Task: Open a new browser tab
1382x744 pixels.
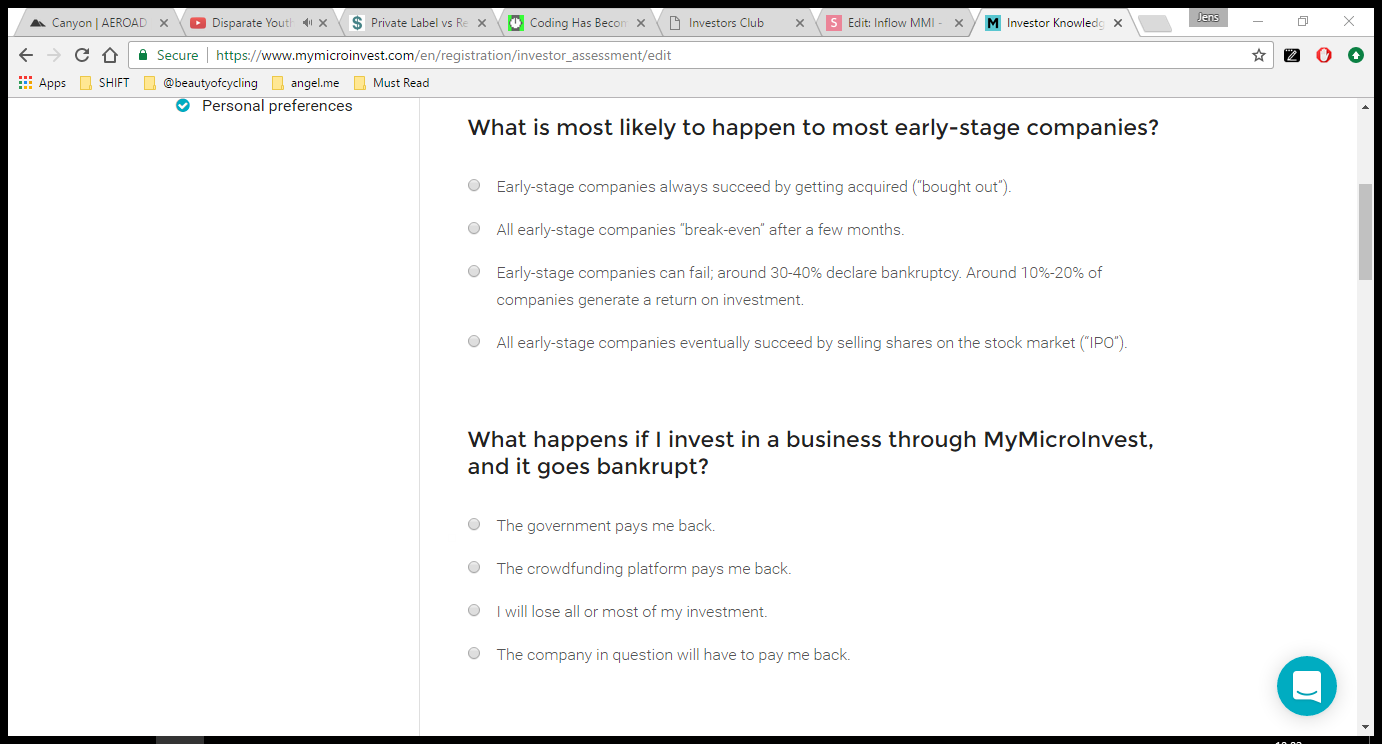Action: [1155, 23]
